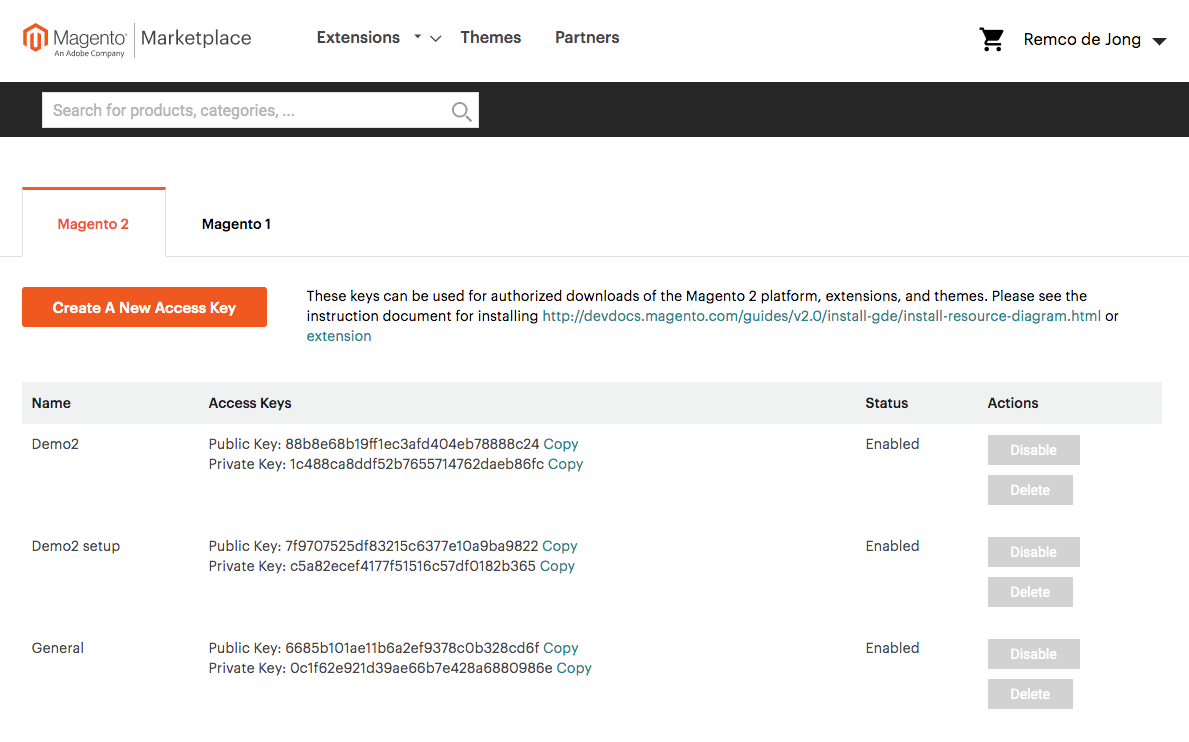This screenshot has height=742, width=1189.
Task: Delete the Demo2 setup key
Action: pos(1030,591)
